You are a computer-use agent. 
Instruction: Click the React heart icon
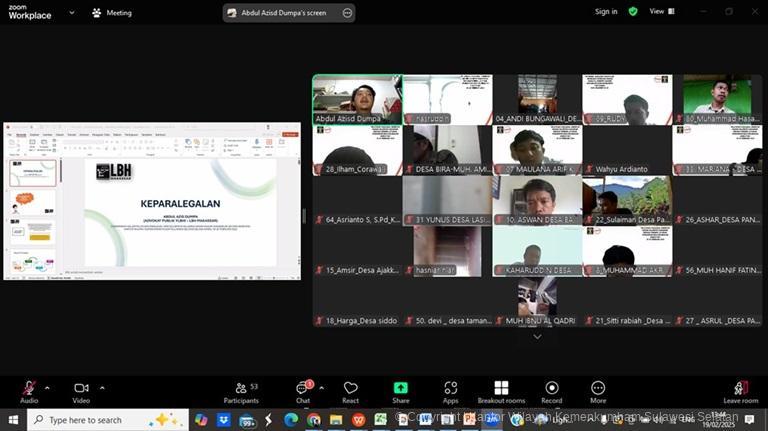[x=350, y=390]
